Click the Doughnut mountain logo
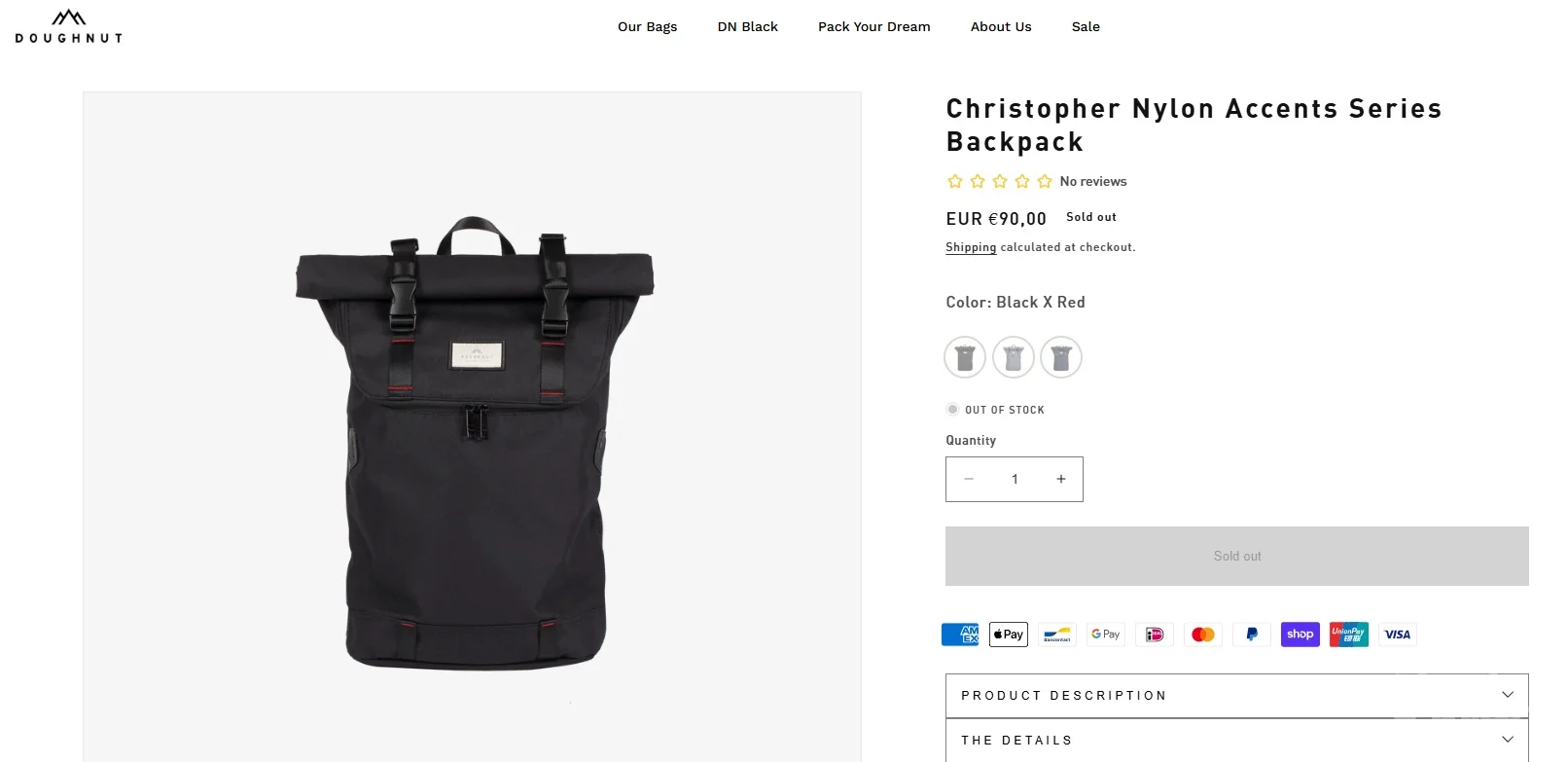This screenshot has height=762, width=1568. click(x=68, y=26)
